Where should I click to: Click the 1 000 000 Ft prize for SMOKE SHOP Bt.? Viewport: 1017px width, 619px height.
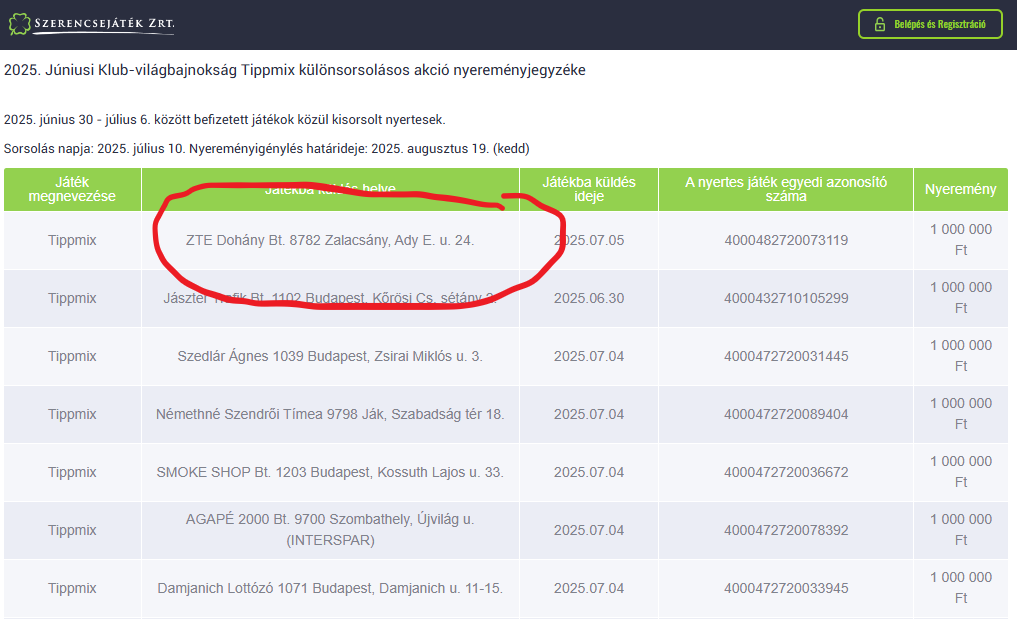click(x=961, y=472)
